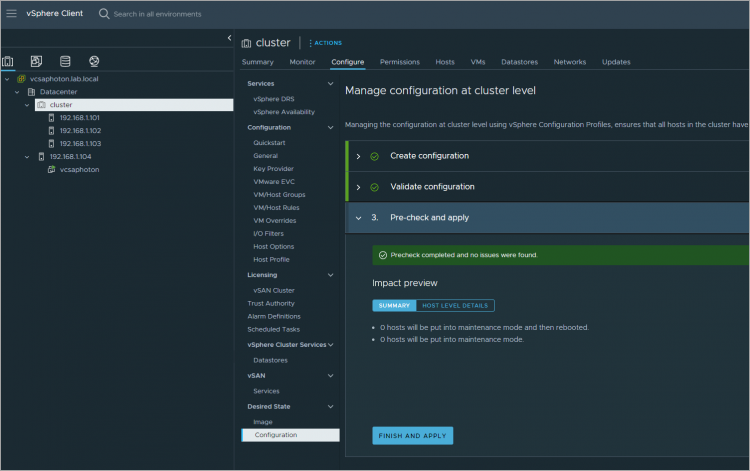Switch to HOST LEVEL DETAILS view

(x=455, y=306)
